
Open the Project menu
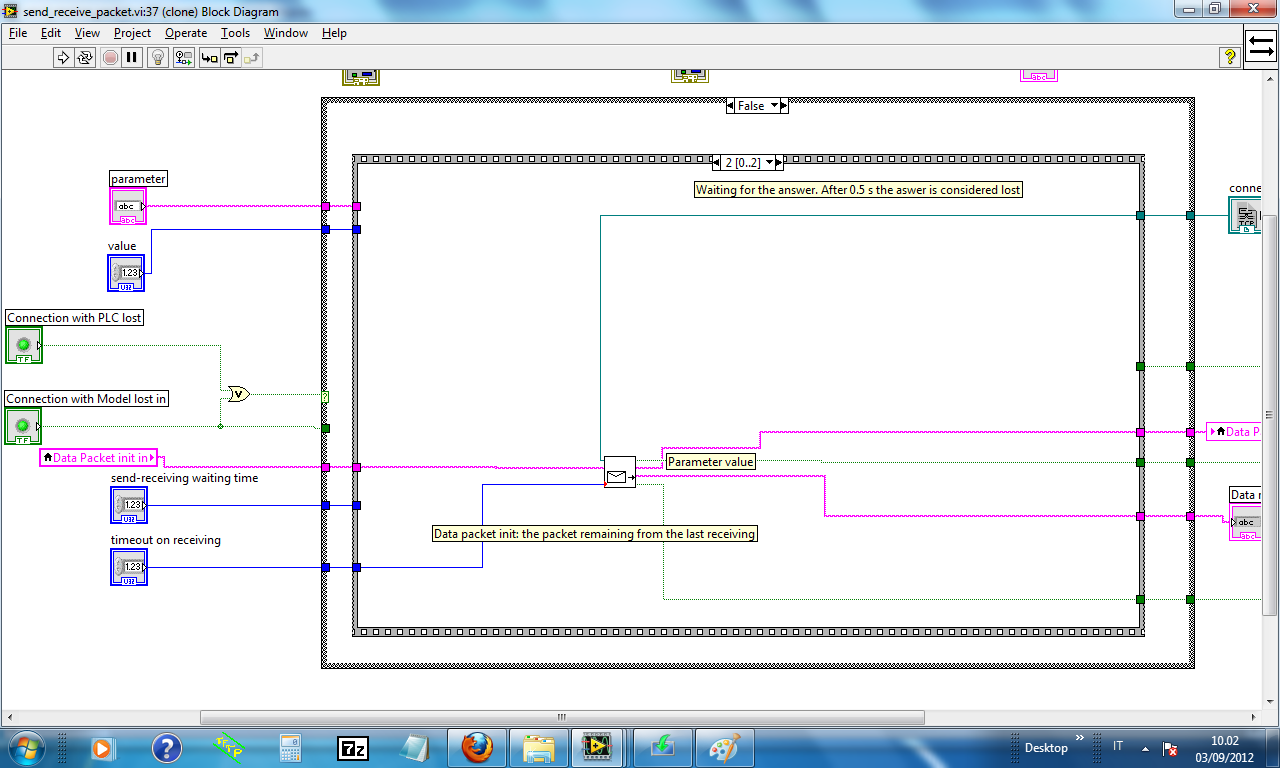point(132,33)
